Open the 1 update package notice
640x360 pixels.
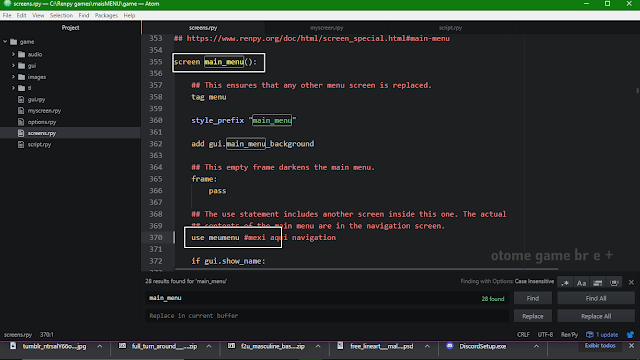tap(602, 335)
